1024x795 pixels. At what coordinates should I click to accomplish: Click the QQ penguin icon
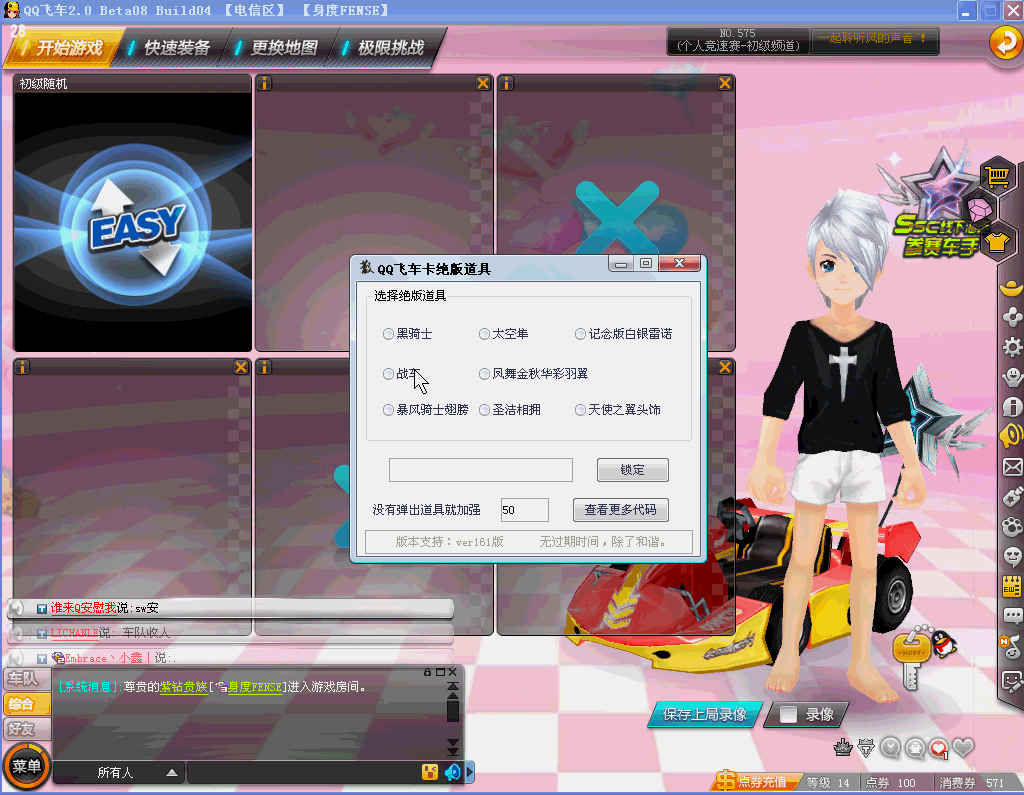(943, 643)
